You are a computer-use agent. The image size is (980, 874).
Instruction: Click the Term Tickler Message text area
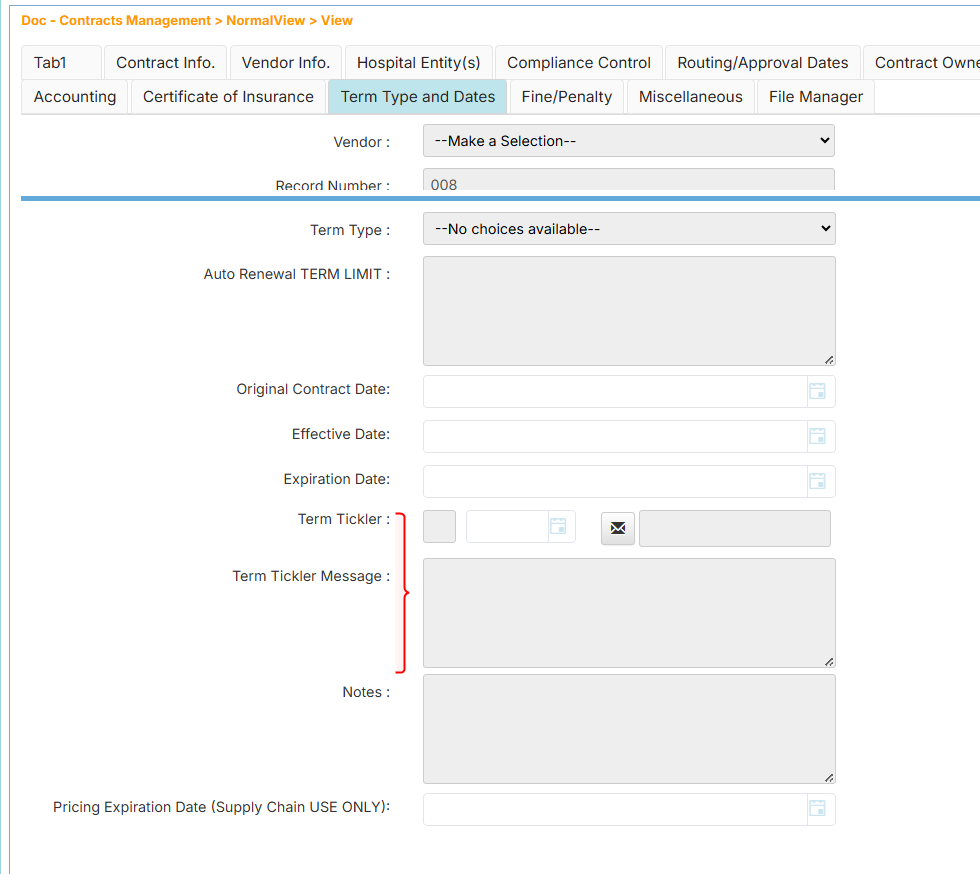coord(628,612)
